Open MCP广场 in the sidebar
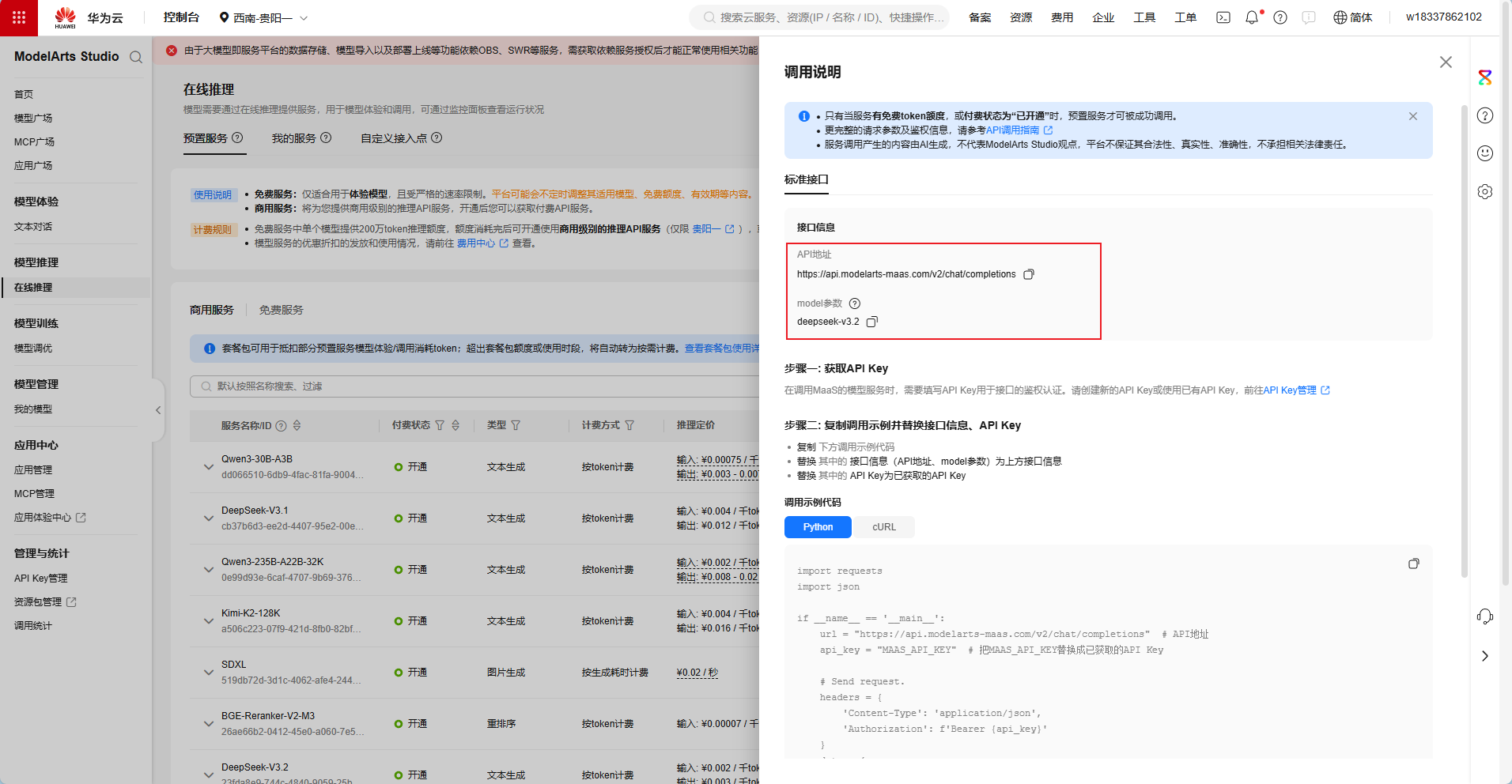Image resolution: width=1512 pixels, height=784 pixels. (34, 141)
